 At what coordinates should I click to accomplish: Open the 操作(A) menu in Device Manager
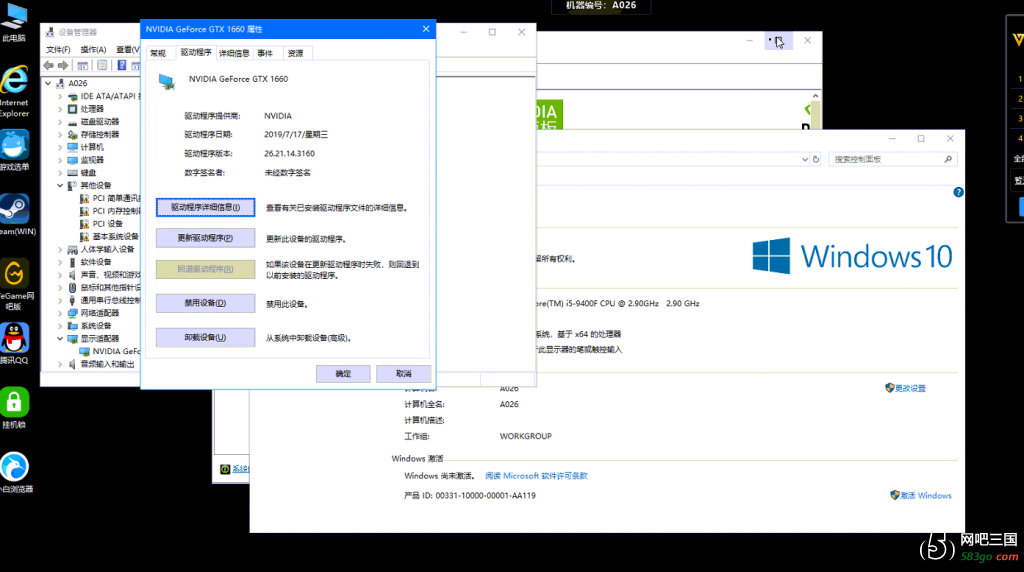(93, 50)
